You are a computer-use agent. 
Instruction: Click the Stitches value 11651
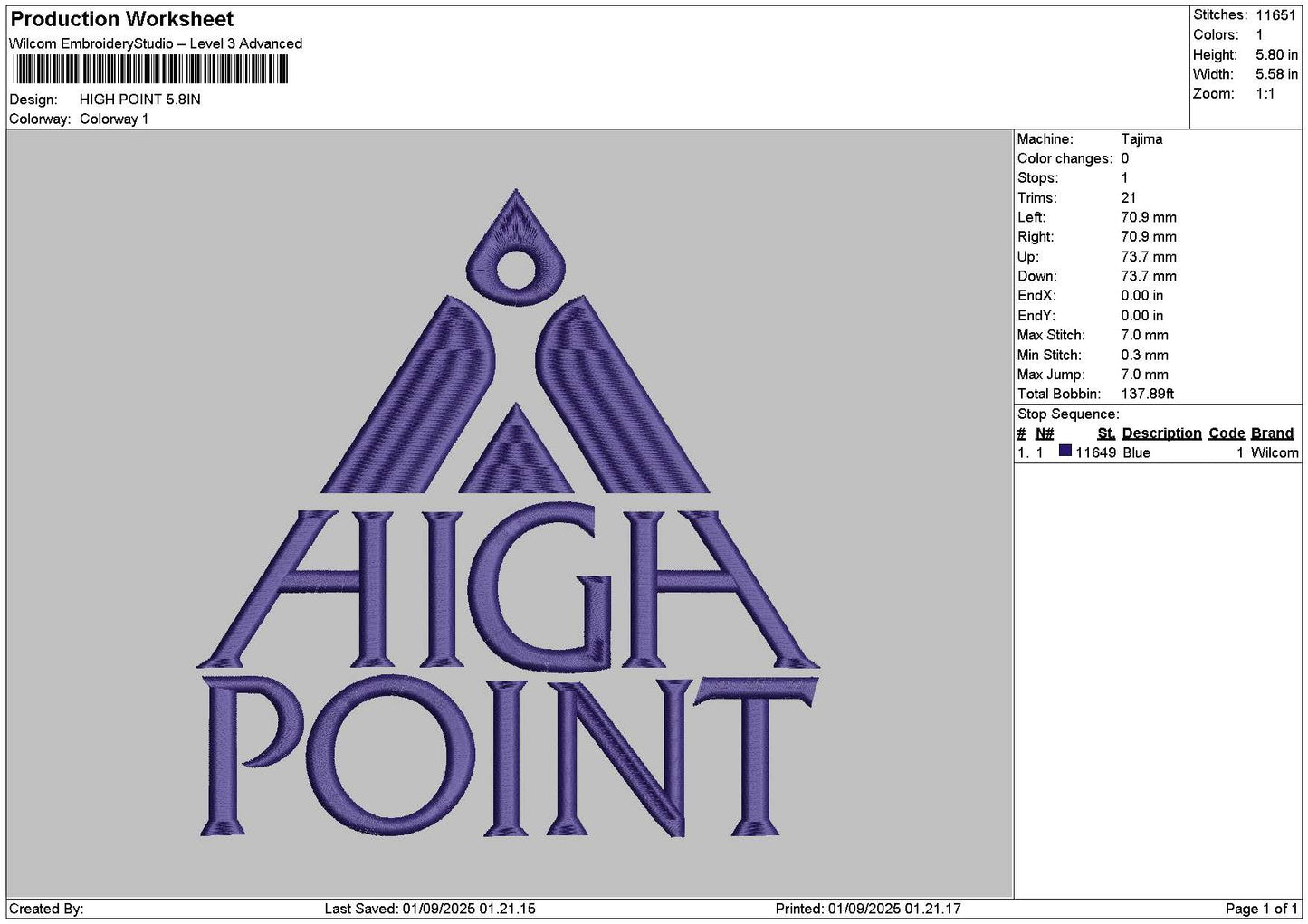click(x=1275, y=15)
